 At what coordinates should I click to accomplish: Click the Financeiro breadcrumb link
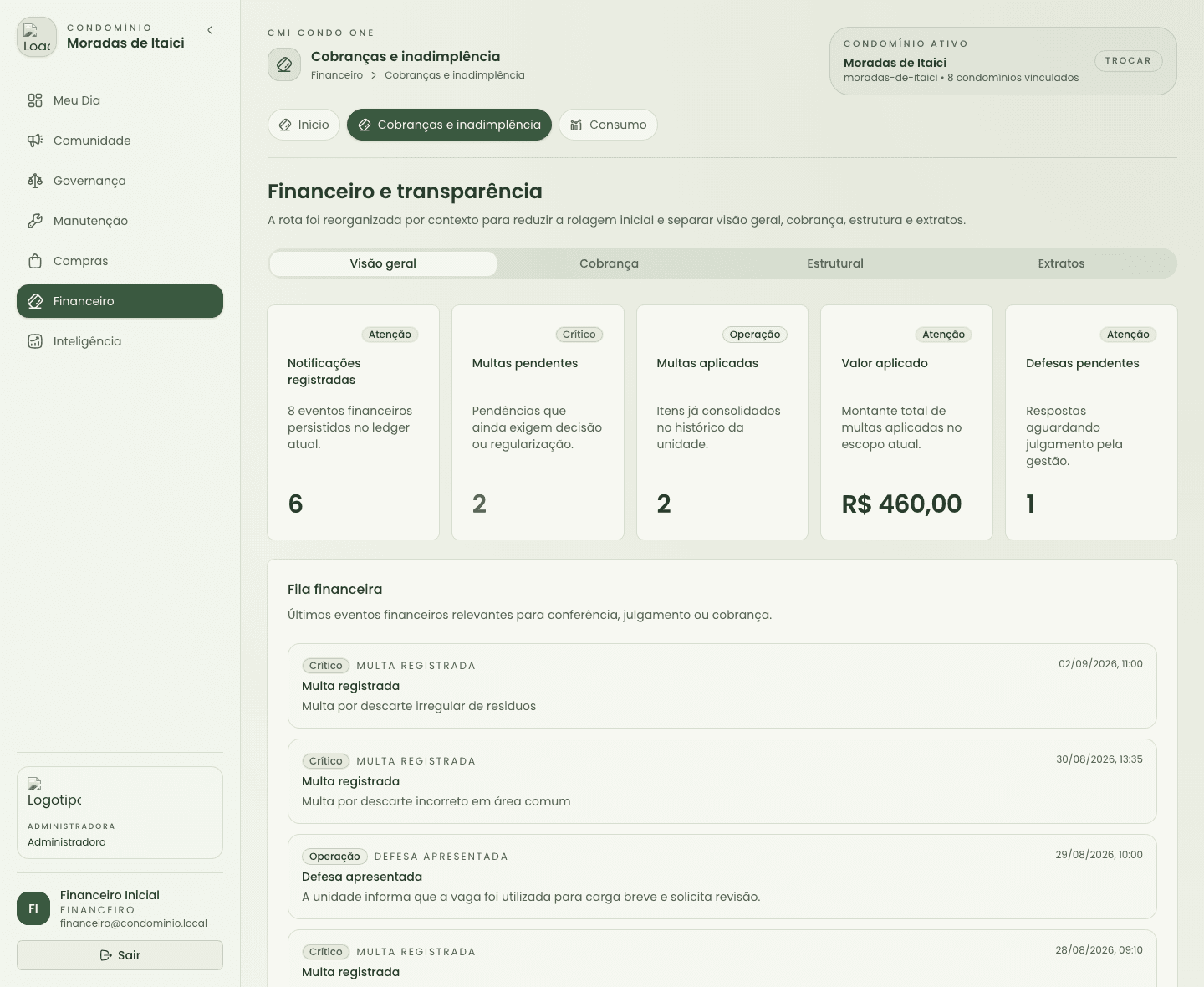coord(337,75)
